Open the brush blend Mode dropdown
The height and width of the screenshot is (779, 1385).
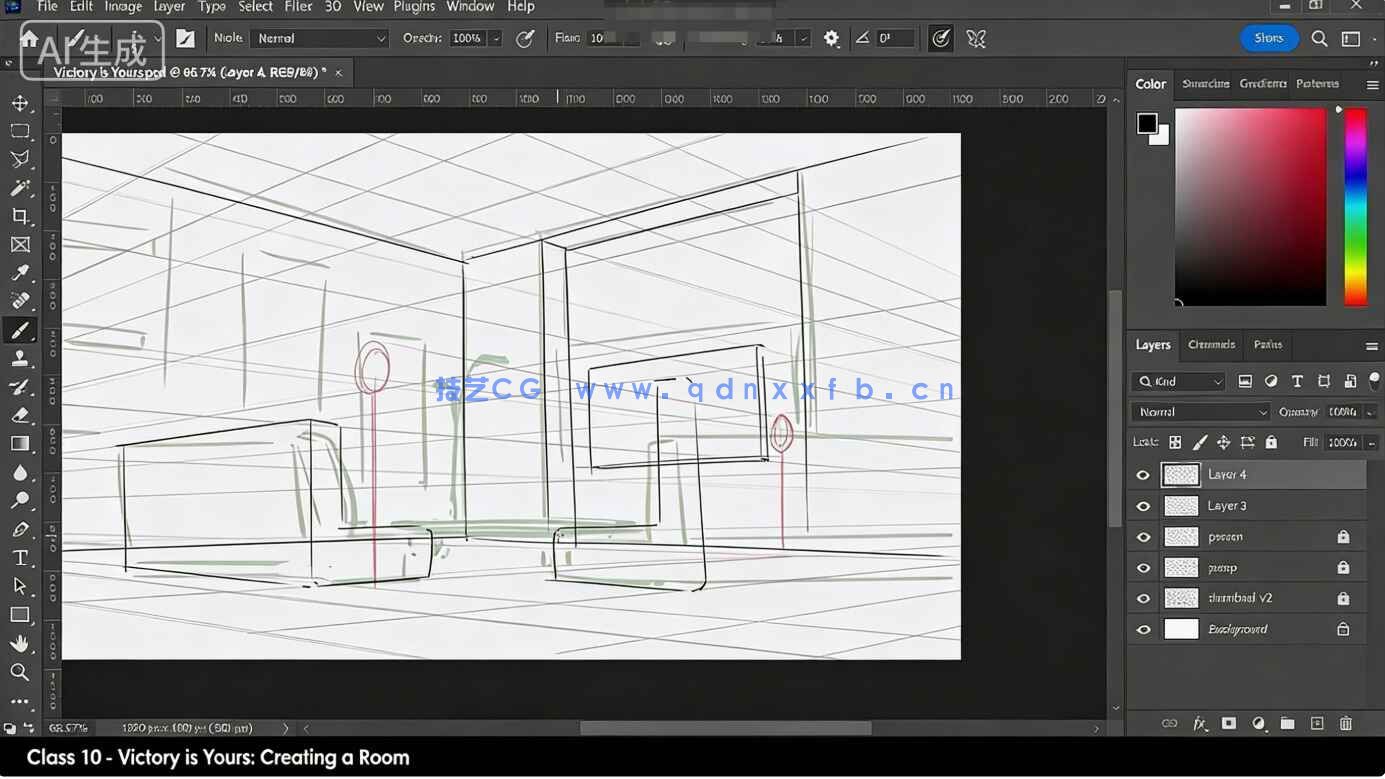[x=318, y=39]
